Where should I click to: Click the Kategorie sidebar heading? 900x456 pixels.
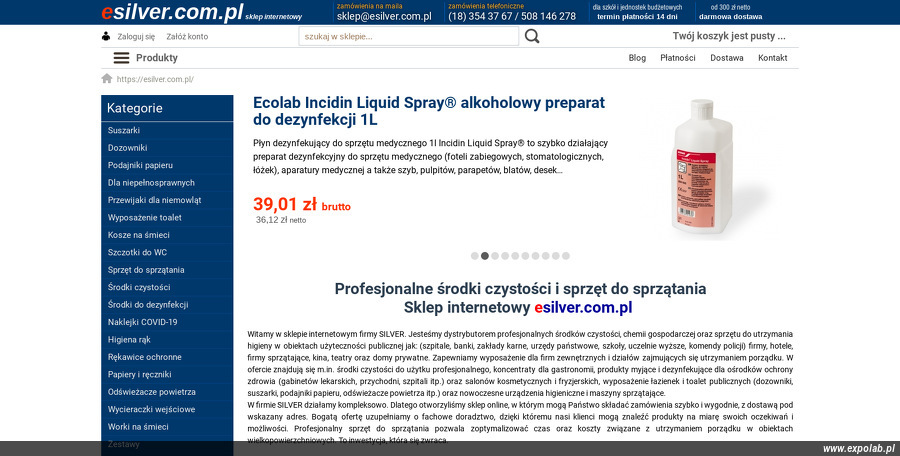pos(135,108)
